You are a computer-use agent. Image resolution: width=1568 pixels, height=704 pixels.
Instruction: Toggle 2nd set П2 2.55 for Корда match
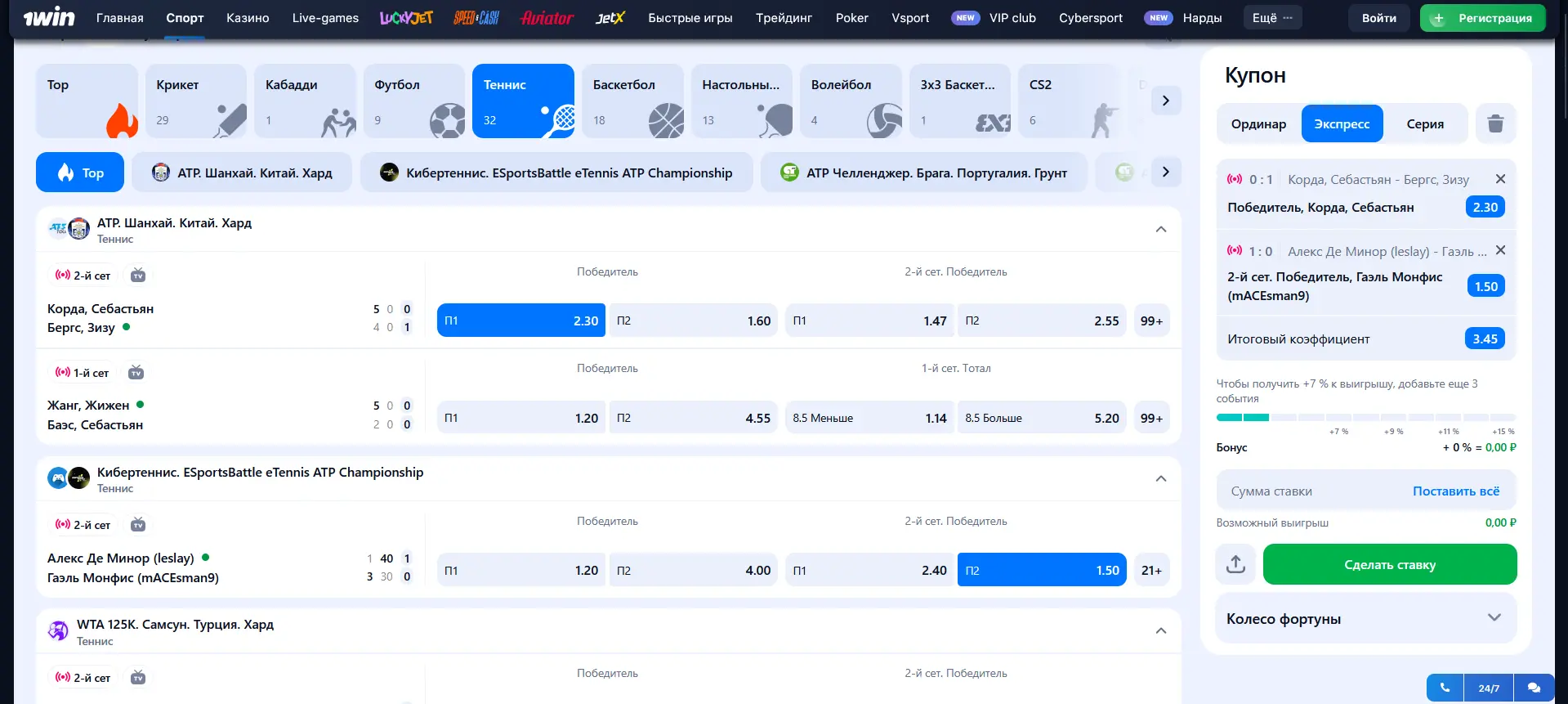(1042, 321)
